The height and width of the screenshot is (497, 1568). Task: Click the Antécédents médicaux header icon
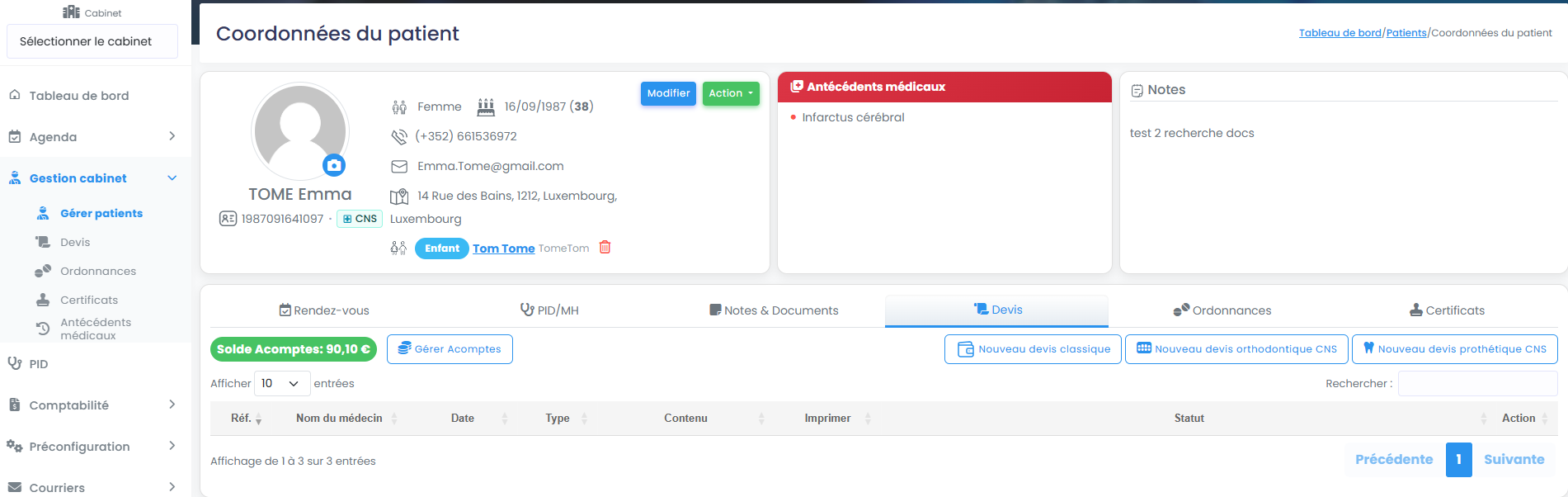pos(797,87)
